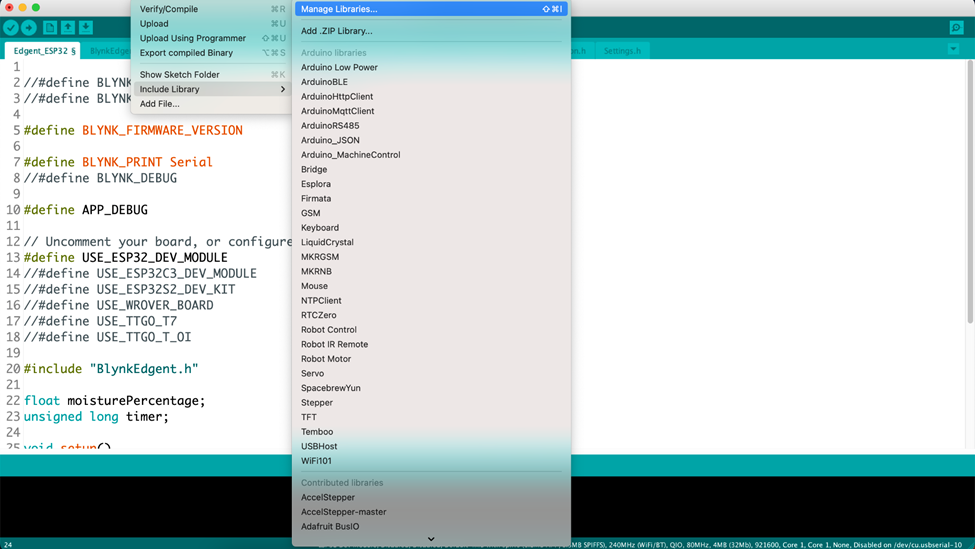
Task: Click '#include "BlynkEdgent.h"' code line
Action: (x=111, y=369)
